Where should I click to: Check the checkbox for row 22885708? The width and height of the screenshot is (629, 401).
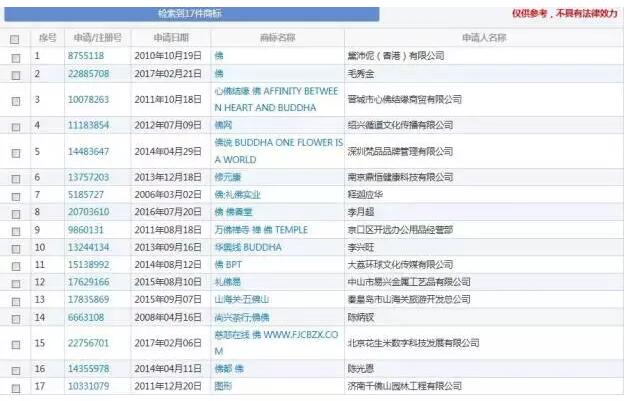pyautogui.click(x=16, y=75)
